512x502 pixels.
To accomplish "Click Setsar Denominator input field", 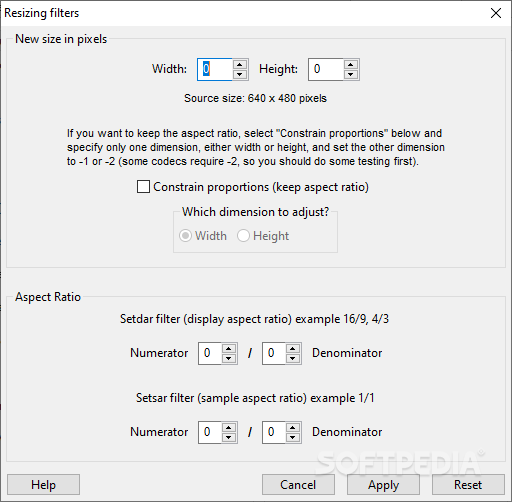I will [x=274, y=432].
